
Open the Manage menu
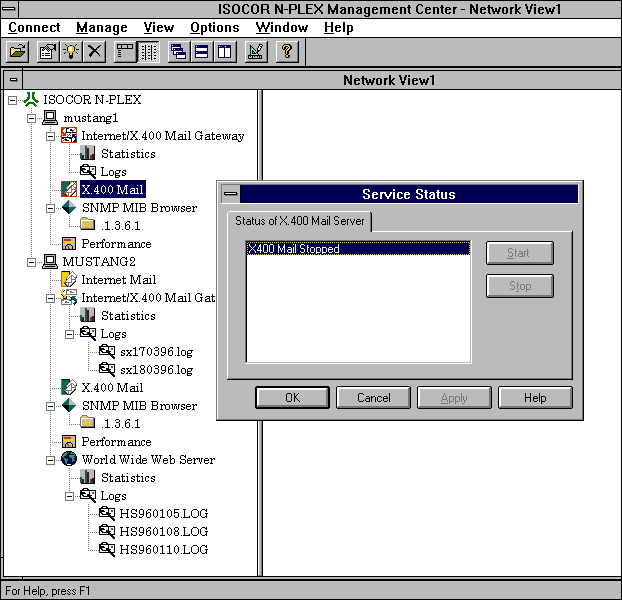pyautogui.click(x=102, y=27)
